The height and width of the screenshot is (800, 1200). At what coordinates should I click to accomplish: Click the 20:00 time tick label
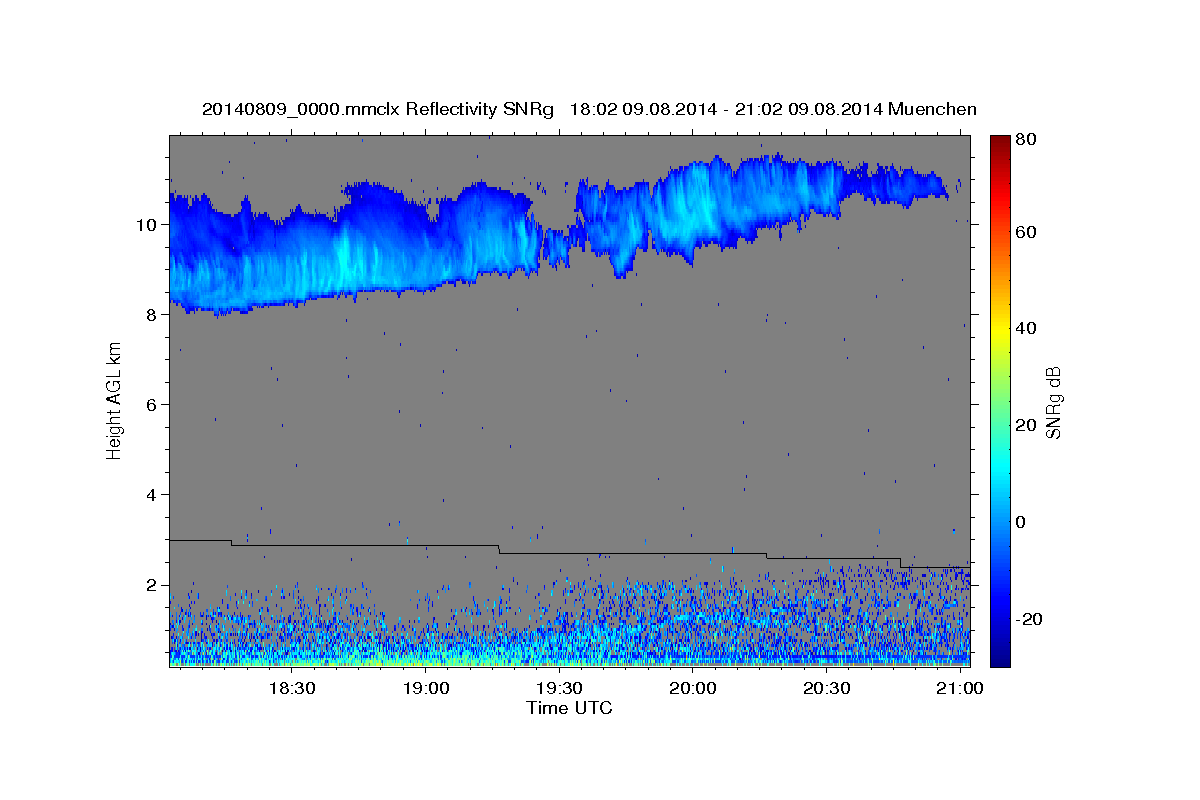(x=693, y=689)
